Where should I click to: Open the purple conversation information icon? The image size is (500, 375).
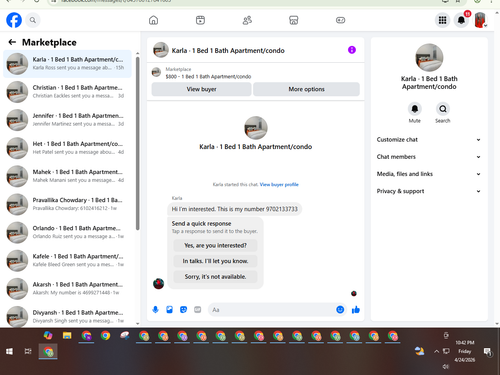[352, 50]
